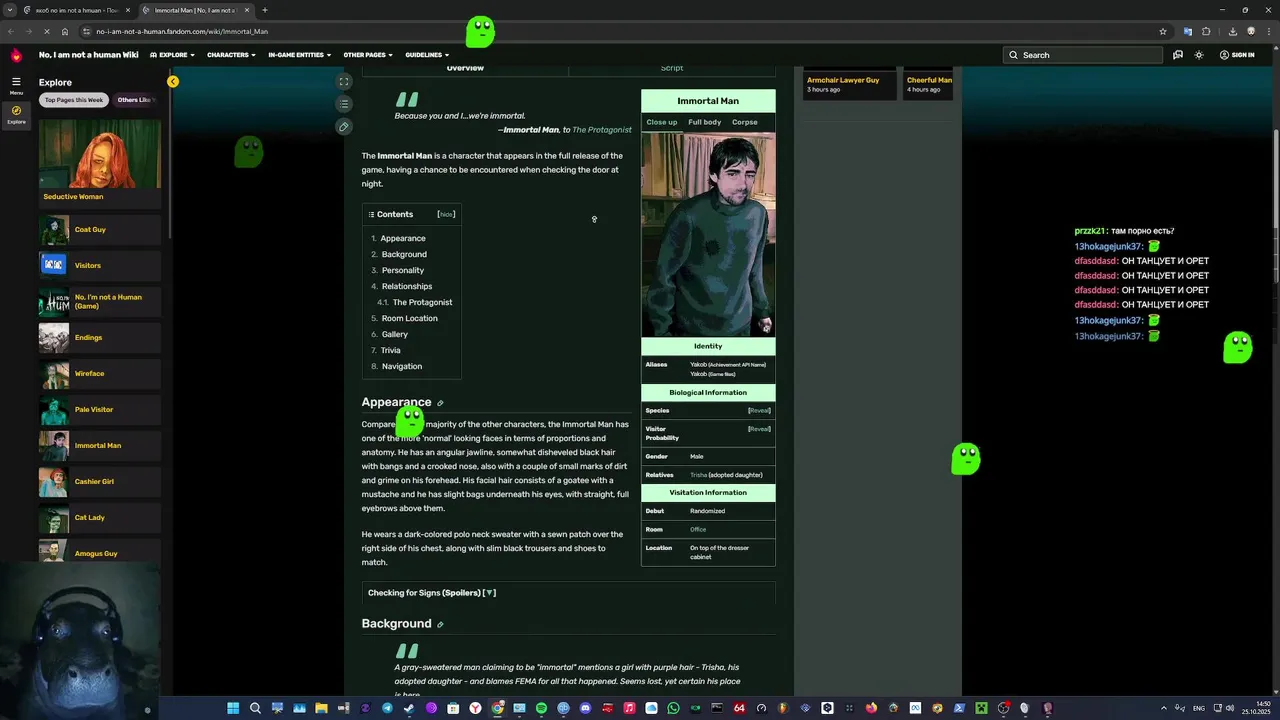Open WhatsApp from the taskbar
1280x720 pixels.
click(673, 708)
